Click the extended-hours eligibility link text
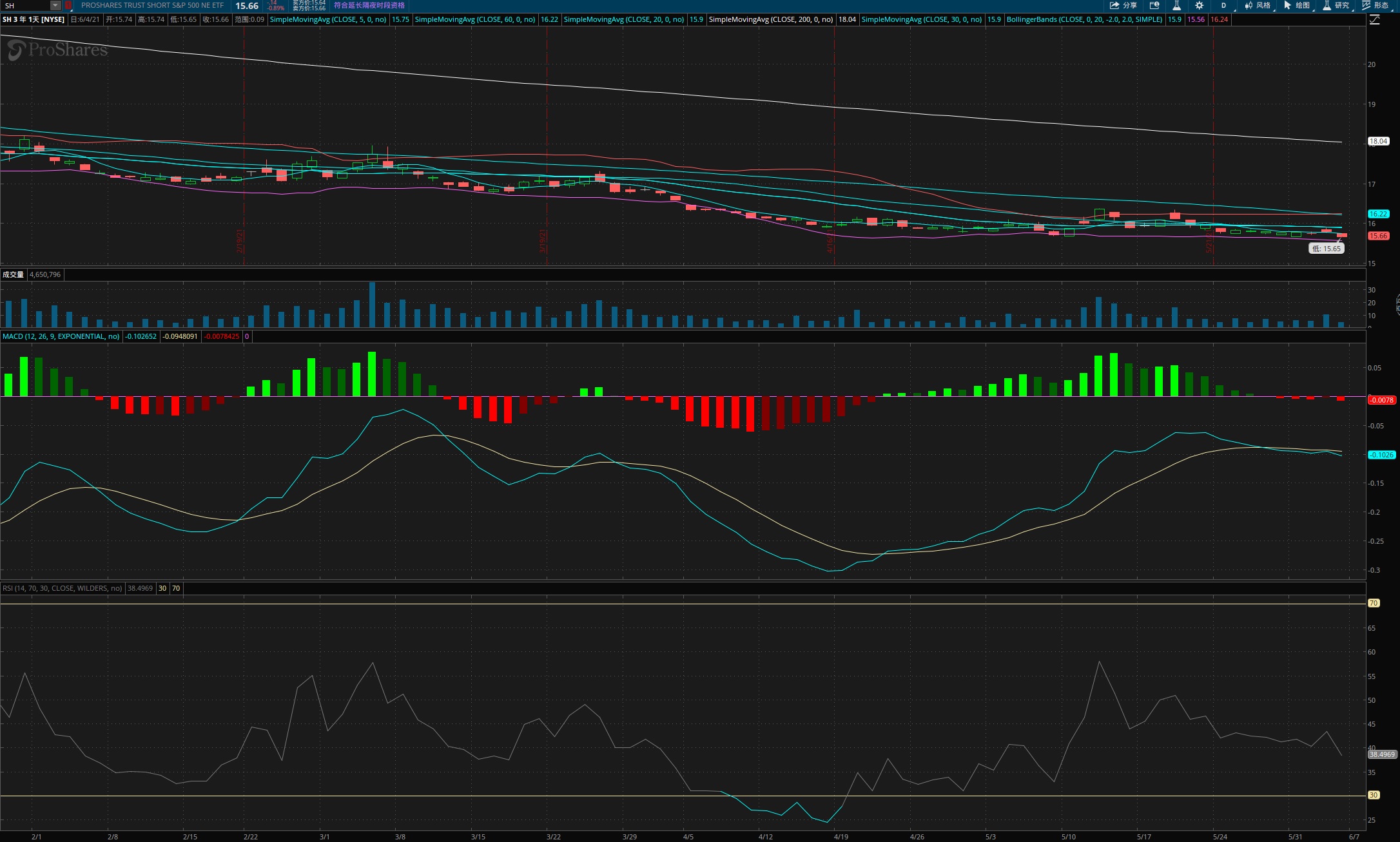The image size is (1400, 842). pos(369,5)
